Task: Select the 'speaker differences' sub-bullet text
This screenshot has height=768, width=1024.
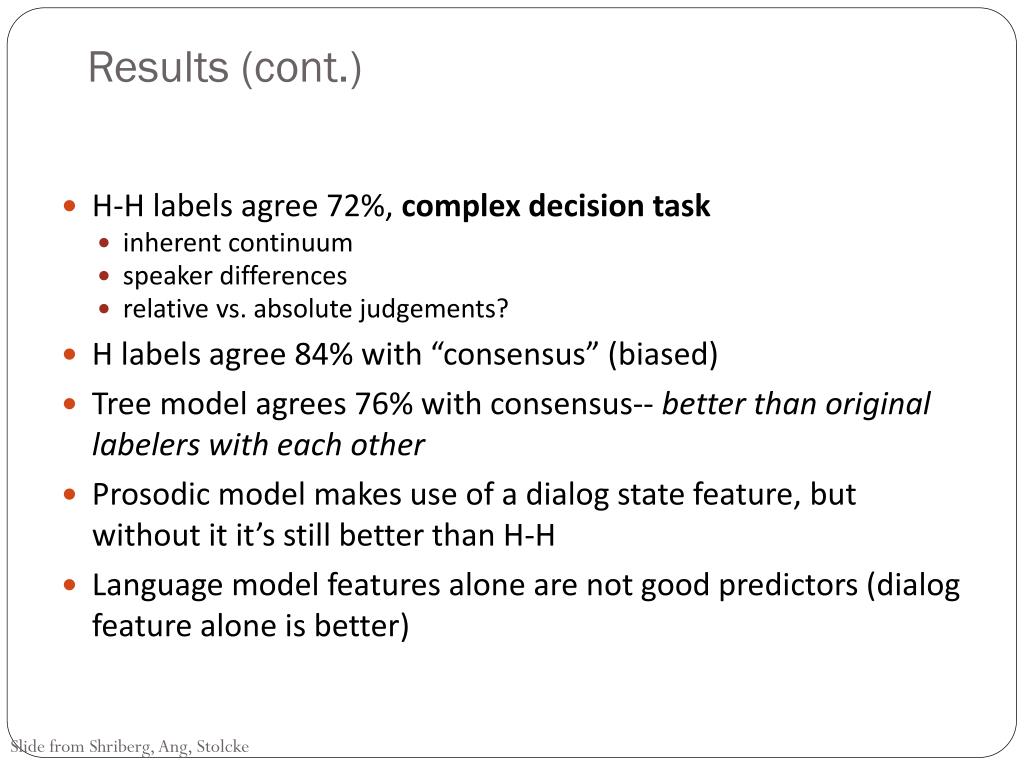Action: tap(235, 276)
